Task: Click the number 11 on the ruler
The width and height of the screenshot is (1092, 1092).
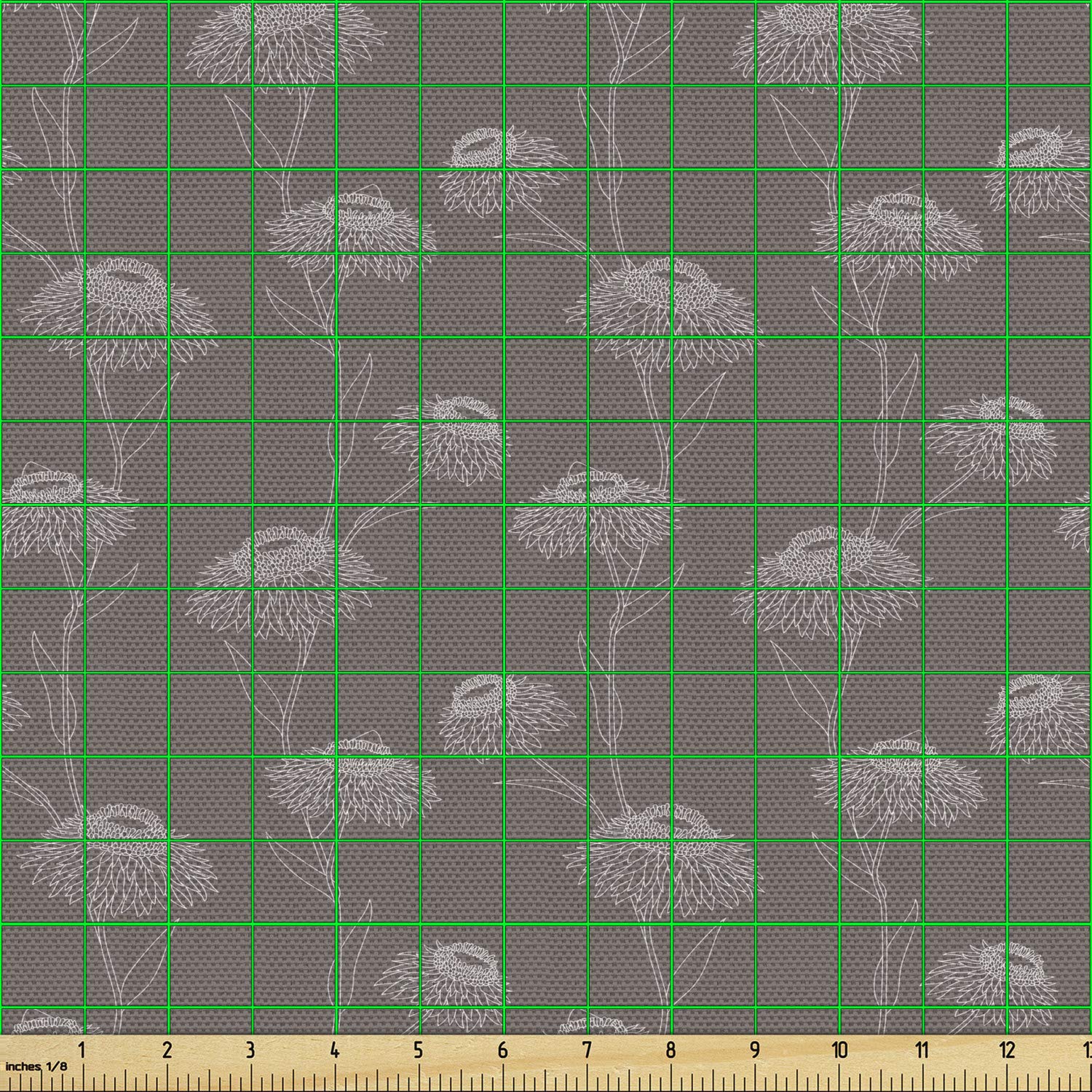Action: pyautogui.click(x=922, y=1051)
